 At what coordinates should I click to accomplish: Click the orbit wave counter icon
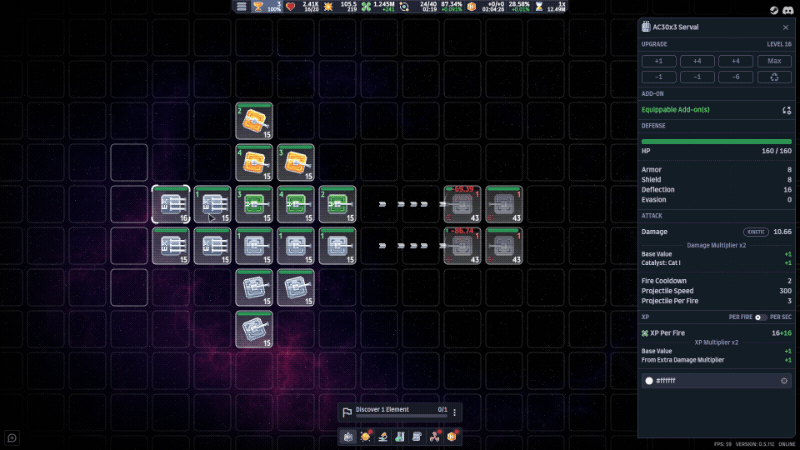click(x=404, y=7)
